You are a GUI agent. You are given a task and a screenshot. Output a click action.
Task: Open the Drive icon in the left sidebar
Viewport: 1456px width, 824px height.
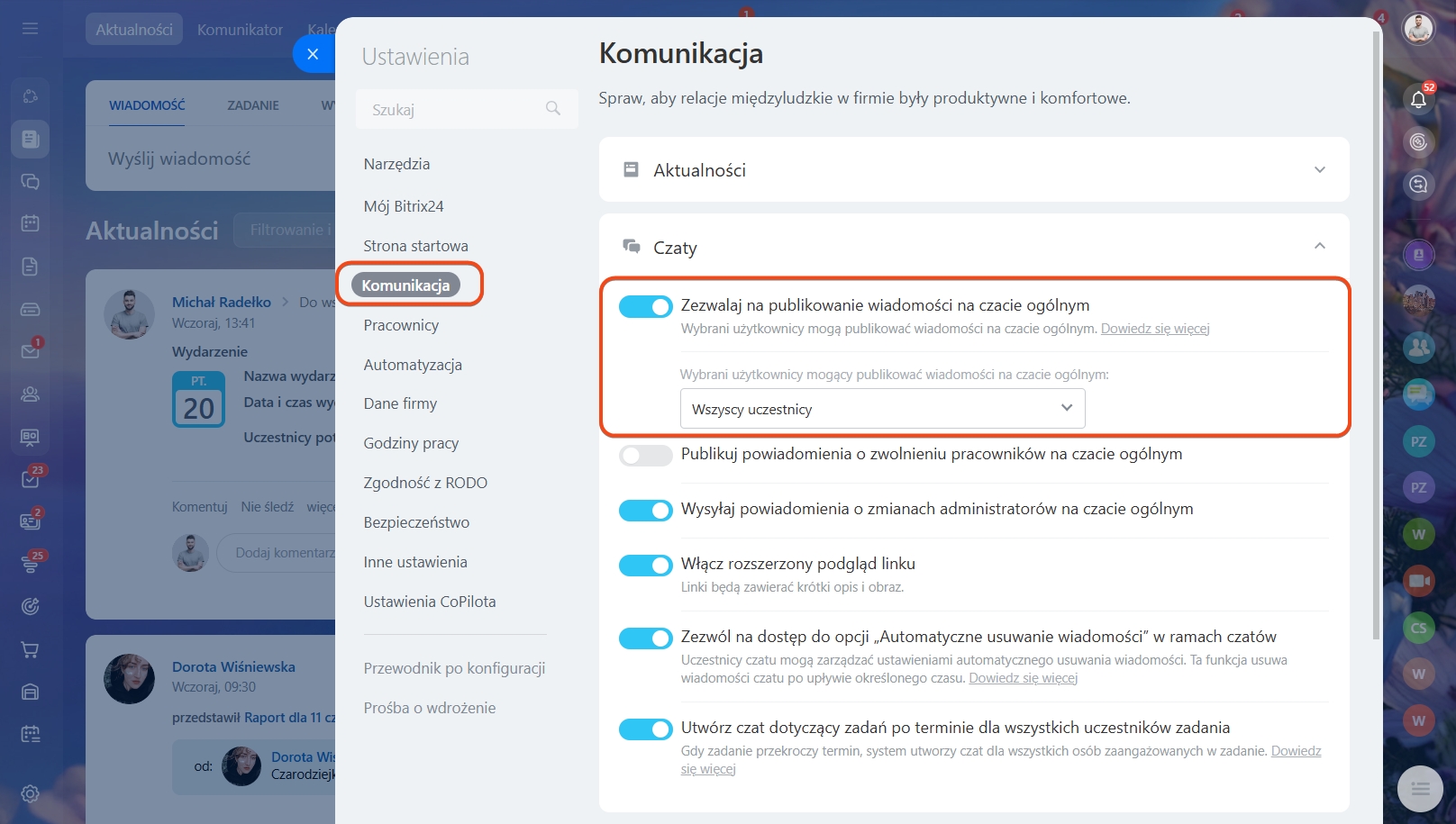(30, 309)
